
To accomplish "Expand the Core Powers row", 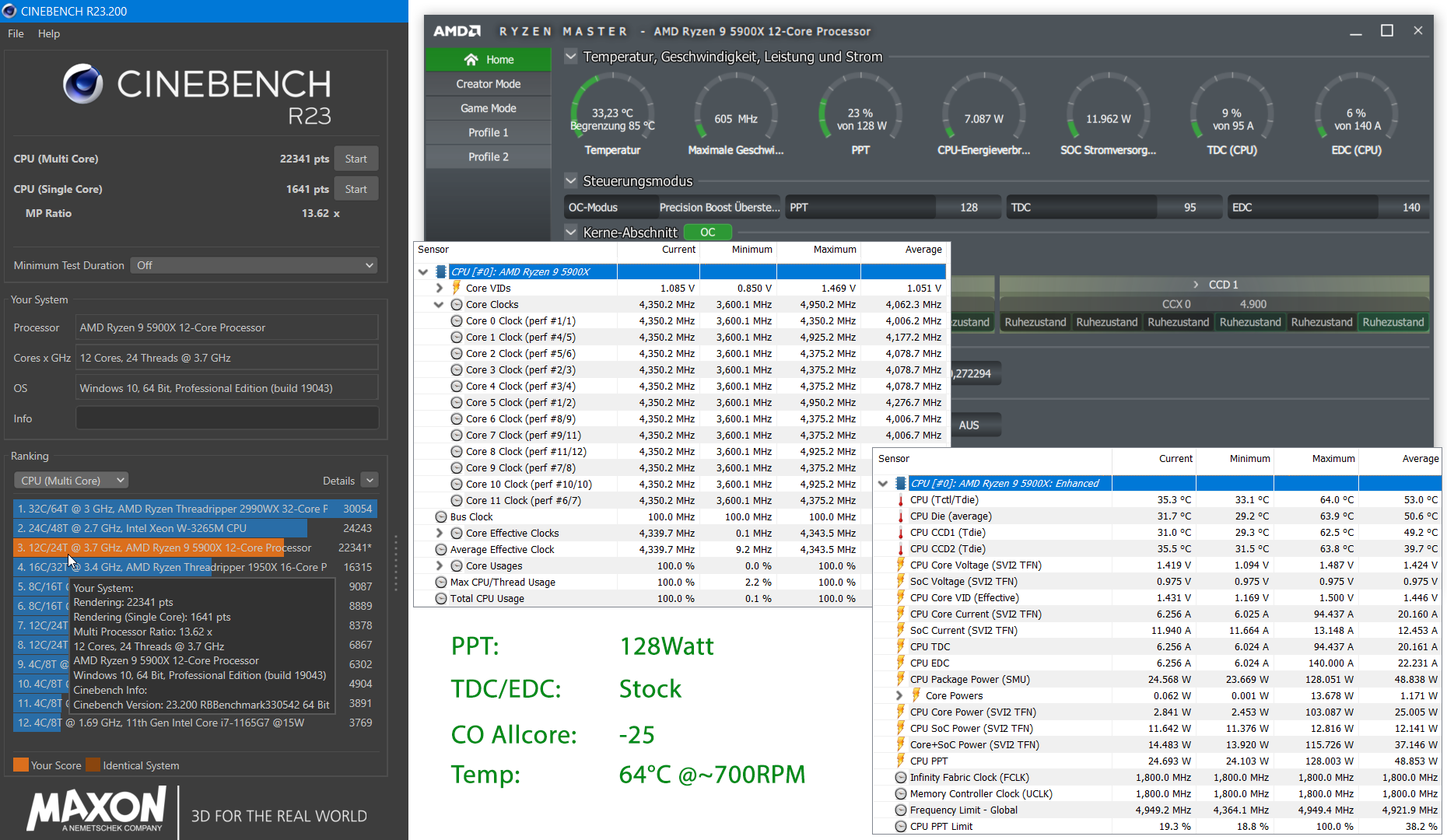I will coord(899,696).
